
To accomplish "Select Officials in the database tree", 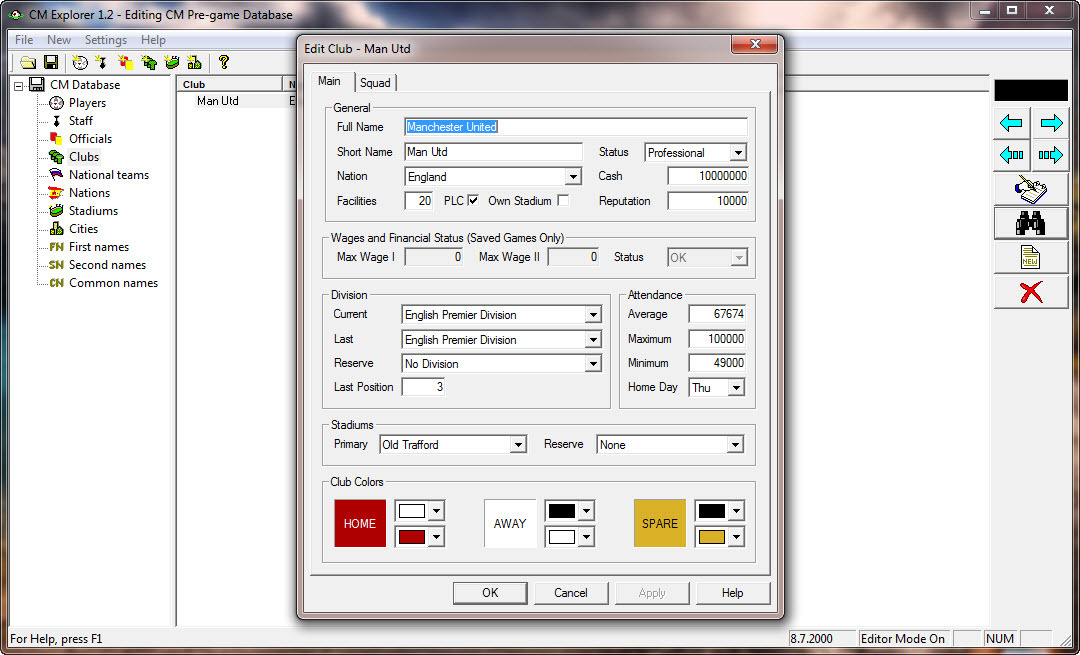I will click(90, 138).
